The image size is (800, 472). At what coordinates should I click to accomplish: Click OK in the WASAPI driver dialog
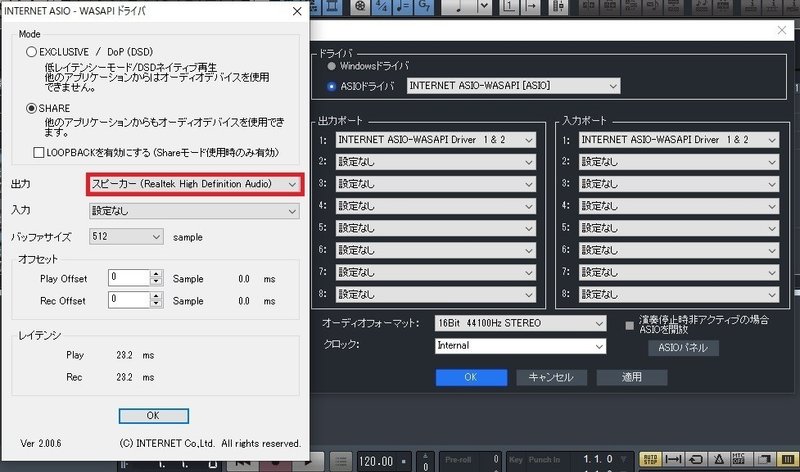point(154,416)
